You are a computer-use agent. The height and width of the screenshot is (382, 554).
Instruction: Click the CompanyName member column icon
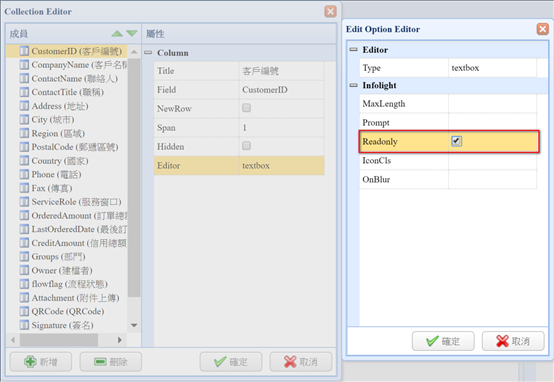[24, 65]
